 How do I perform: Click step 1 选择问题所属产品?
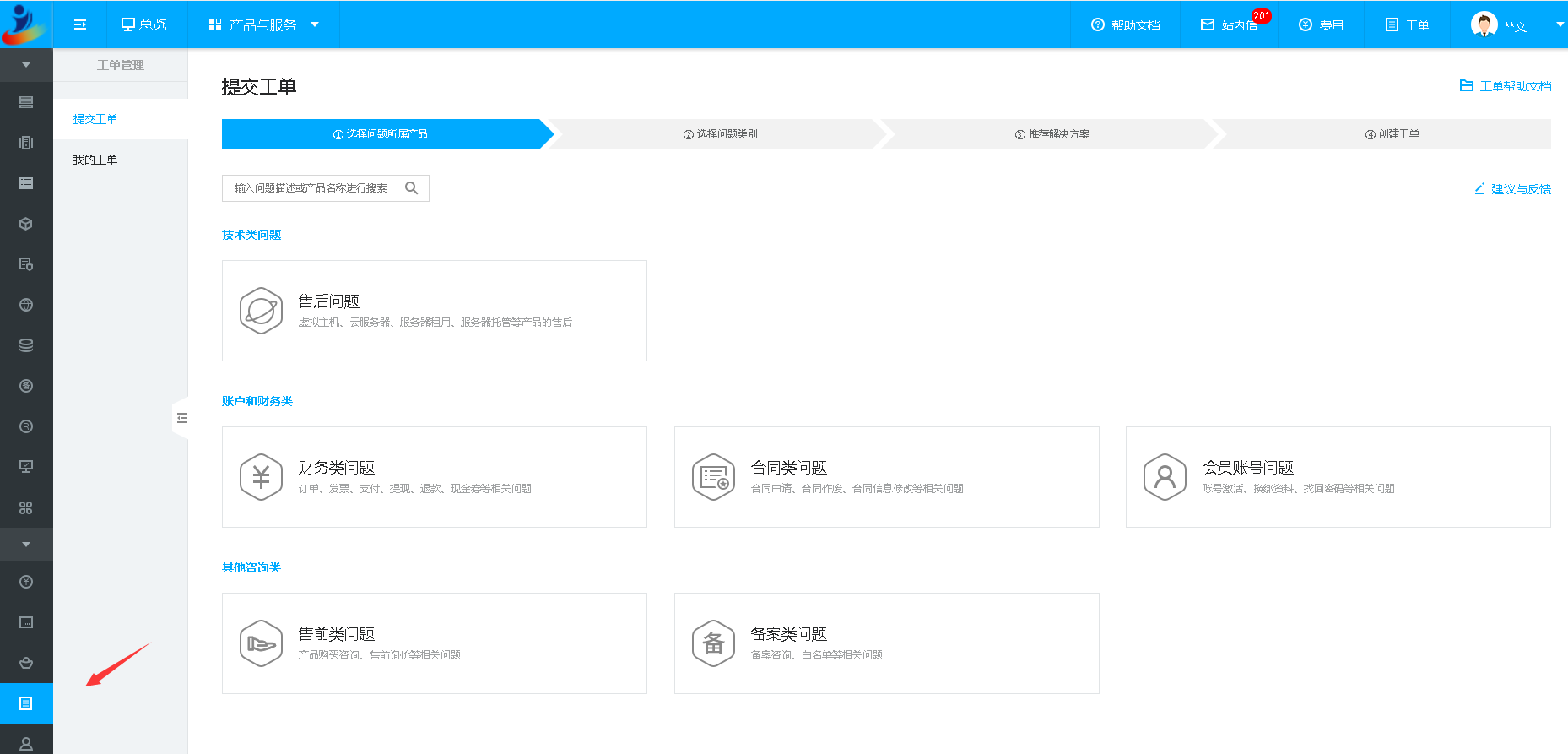point(381,134)
